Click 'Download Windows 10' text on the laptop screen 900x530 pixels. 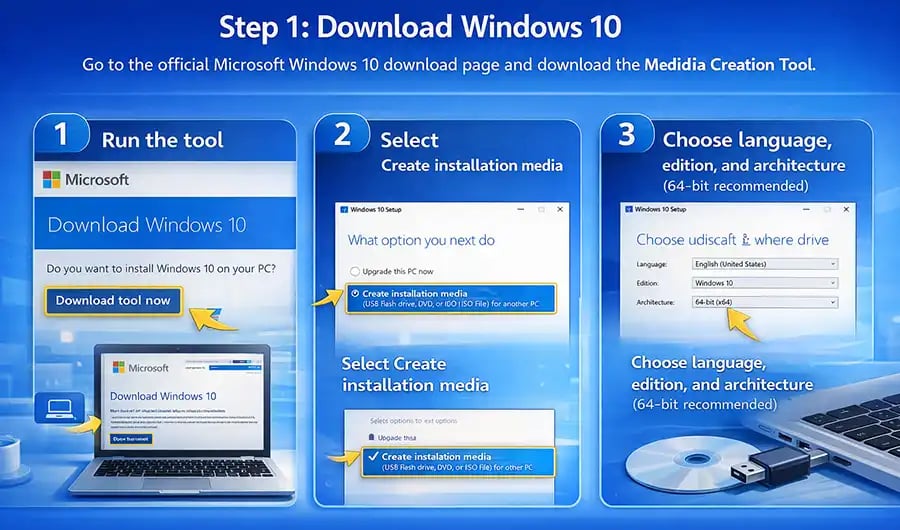coord(163,396)
